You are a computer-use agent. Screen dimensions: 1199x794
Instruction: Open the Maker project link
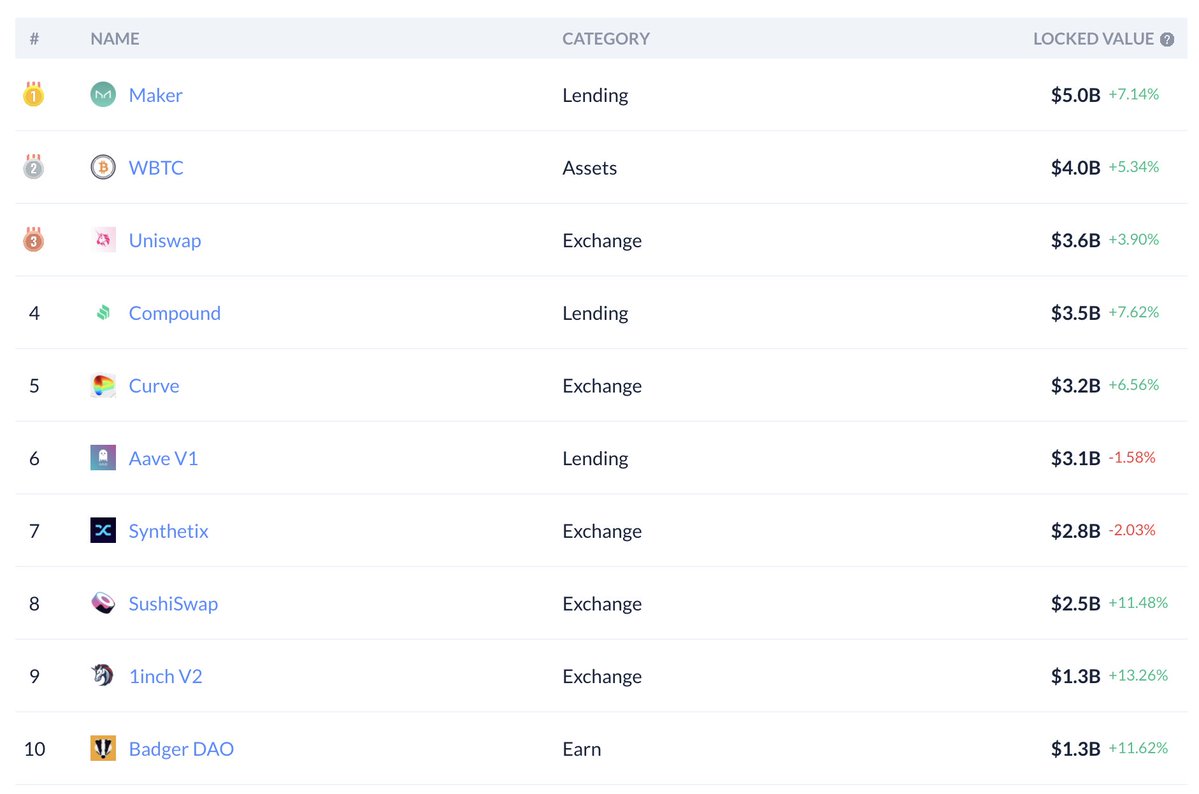click(x=155, y=95)
